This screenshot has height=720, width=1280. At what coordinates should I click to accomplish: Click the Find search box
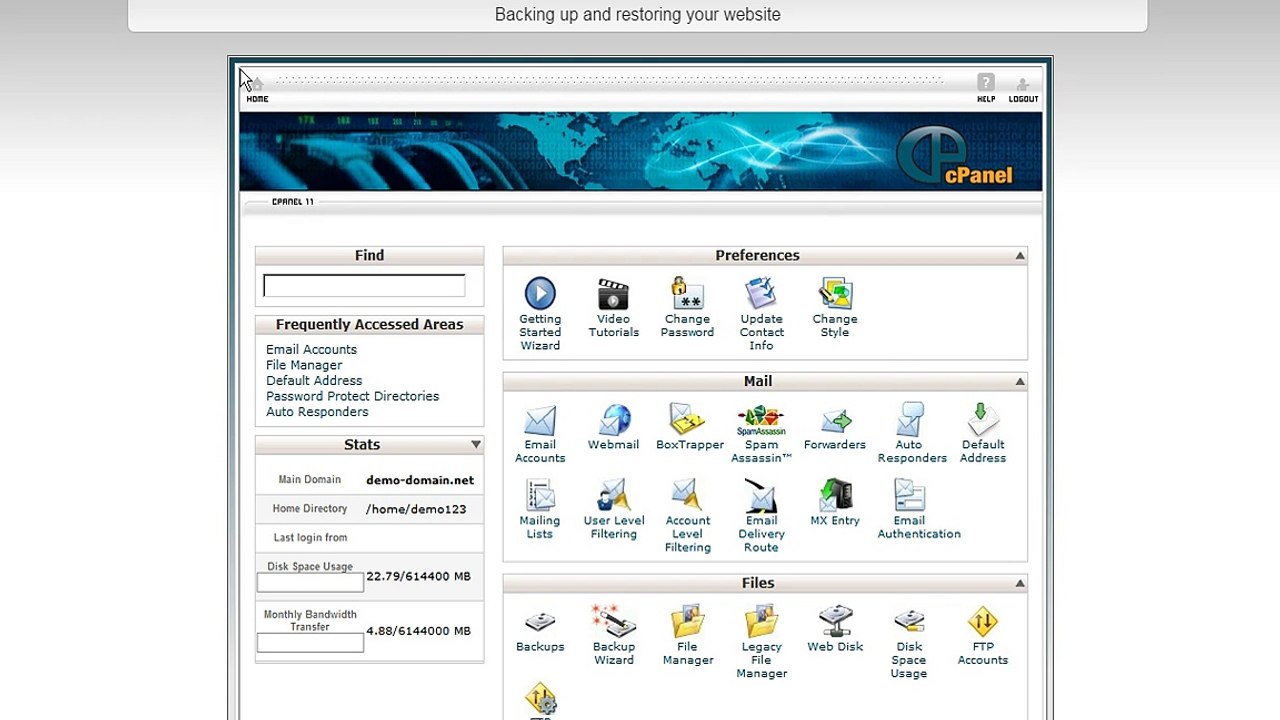[364, 286]
